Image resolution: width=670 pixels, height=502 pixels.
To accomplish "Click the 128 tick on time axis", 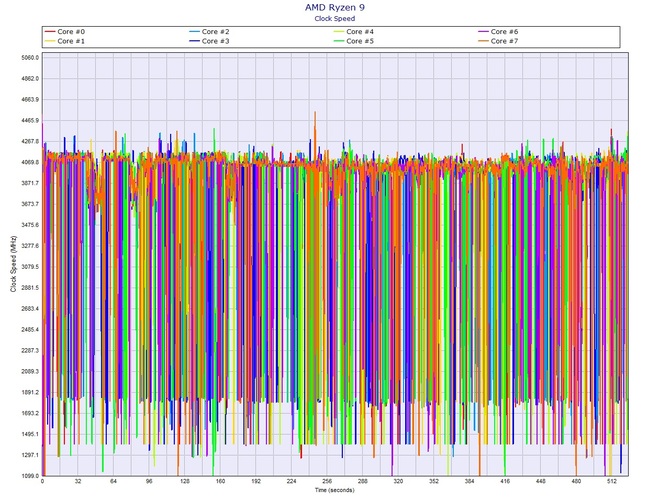I will 185,481.
